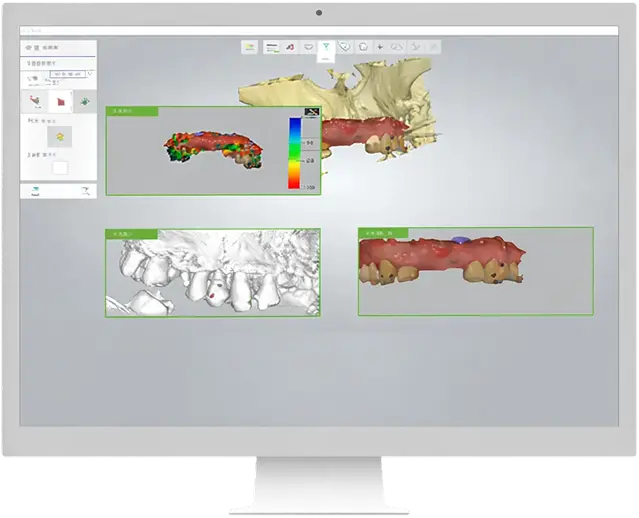Expand the chevron beside the left panel combo box
Screen dimensions: 639x518
tap(90, 74)
